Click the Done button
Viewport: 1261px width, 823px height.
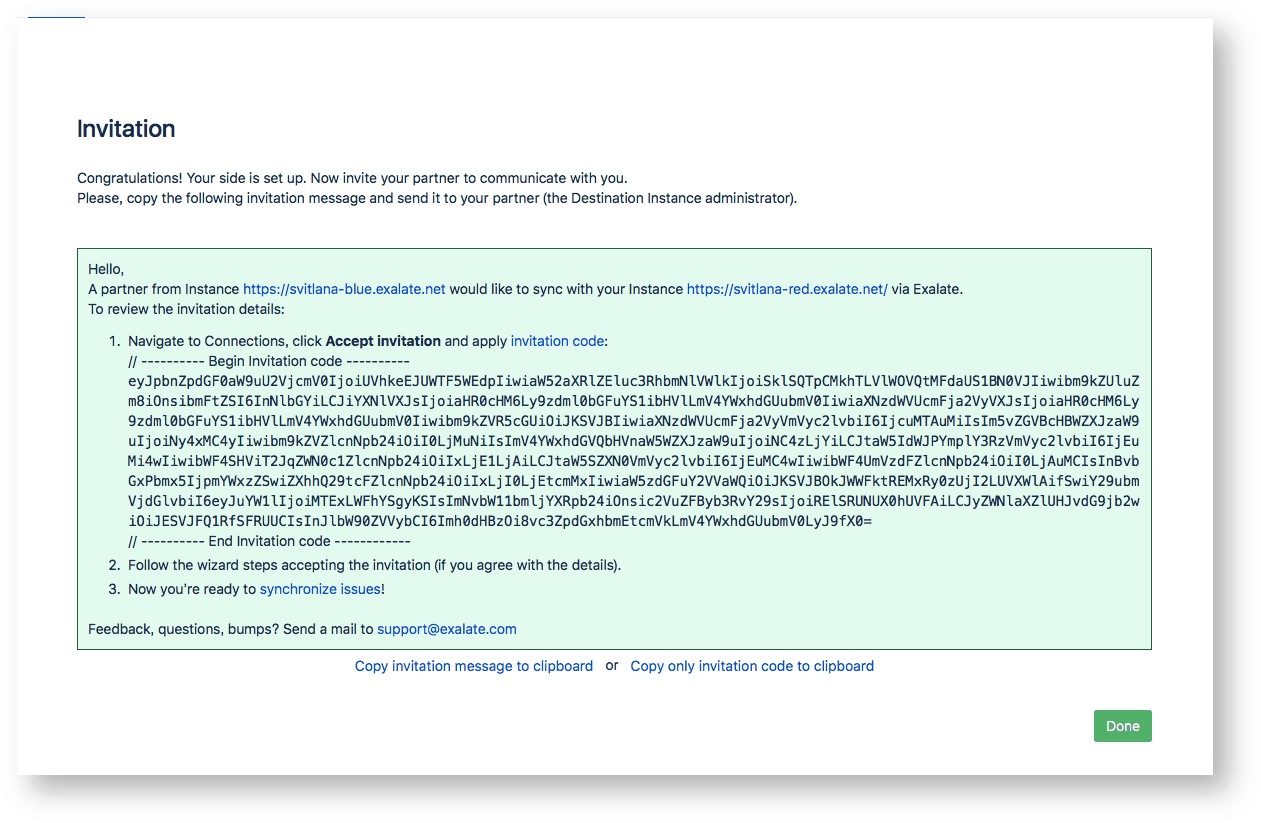tap(1122, 726)
